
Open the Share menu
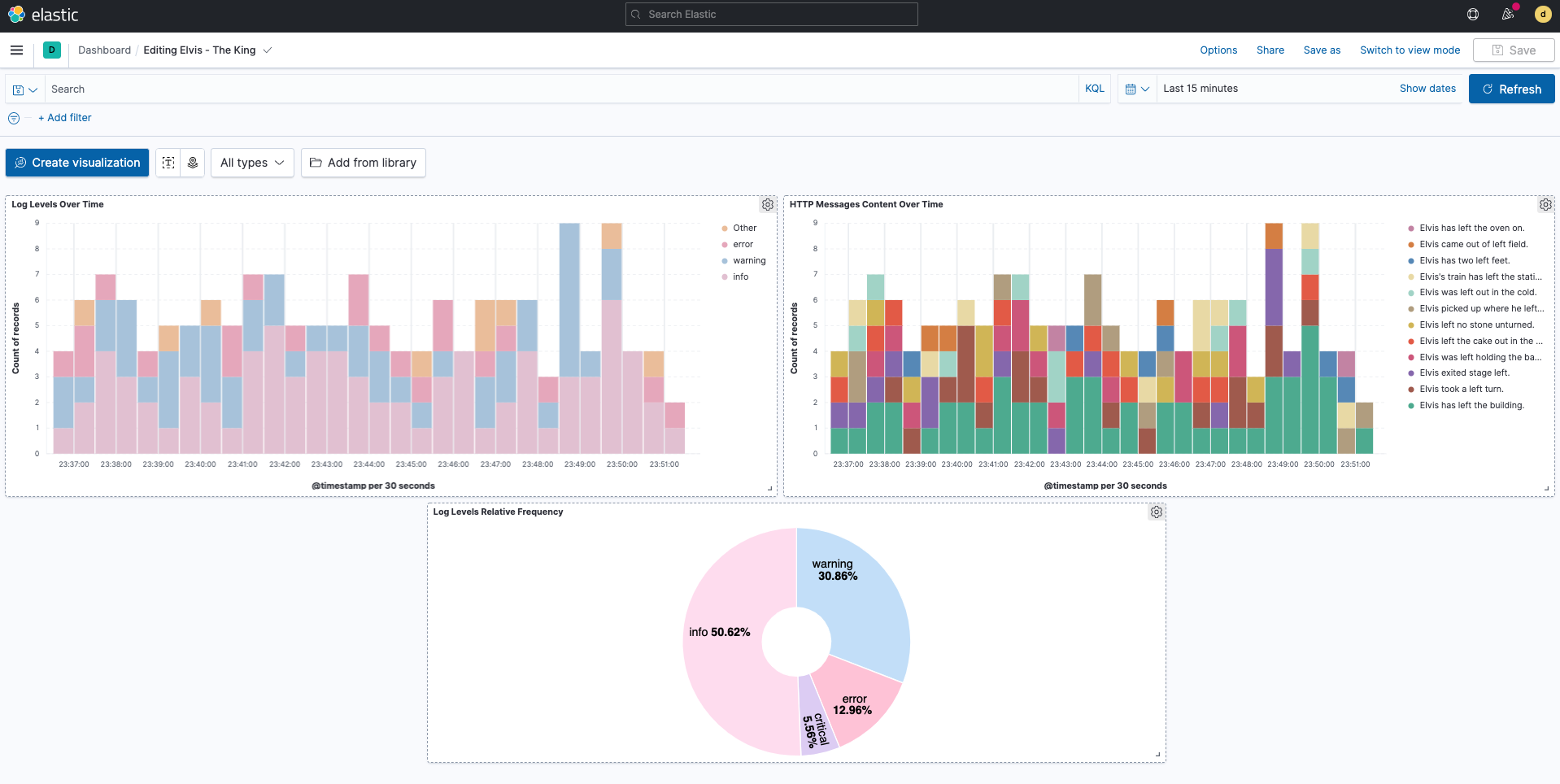click(1270, 50)
